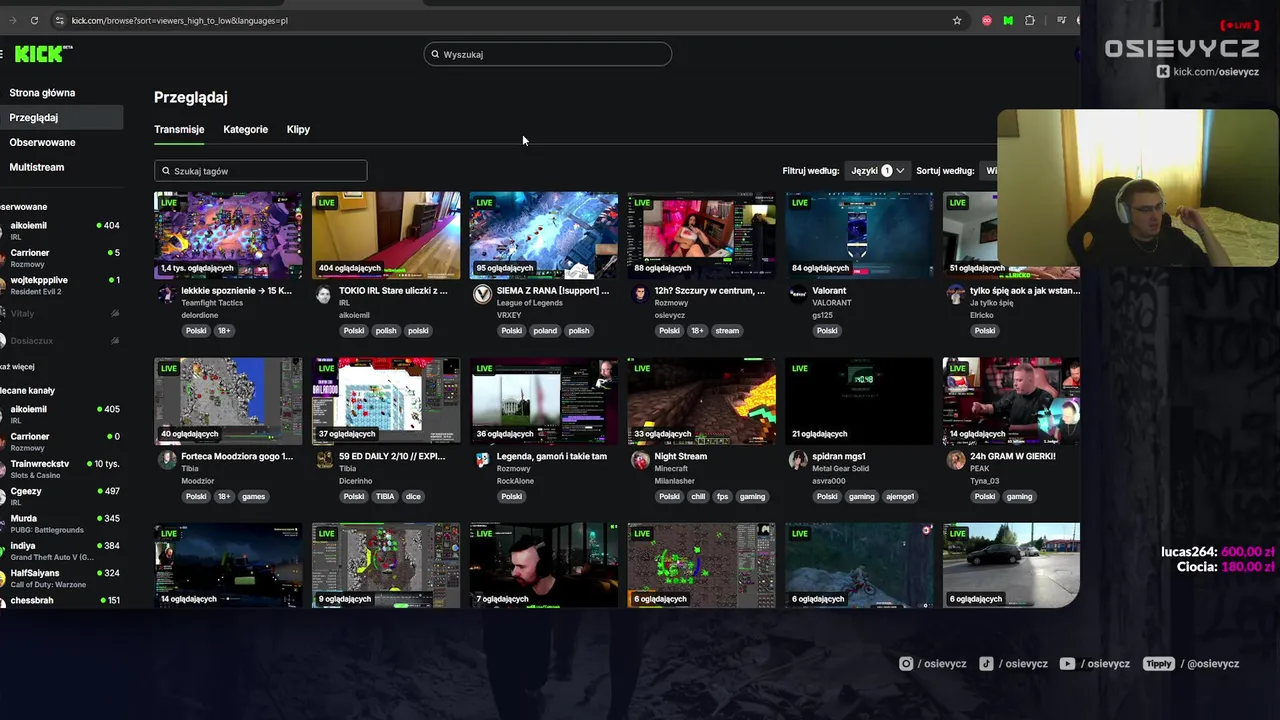Click the TIBIA tag on Dicerinho stream

coord(385,497)
